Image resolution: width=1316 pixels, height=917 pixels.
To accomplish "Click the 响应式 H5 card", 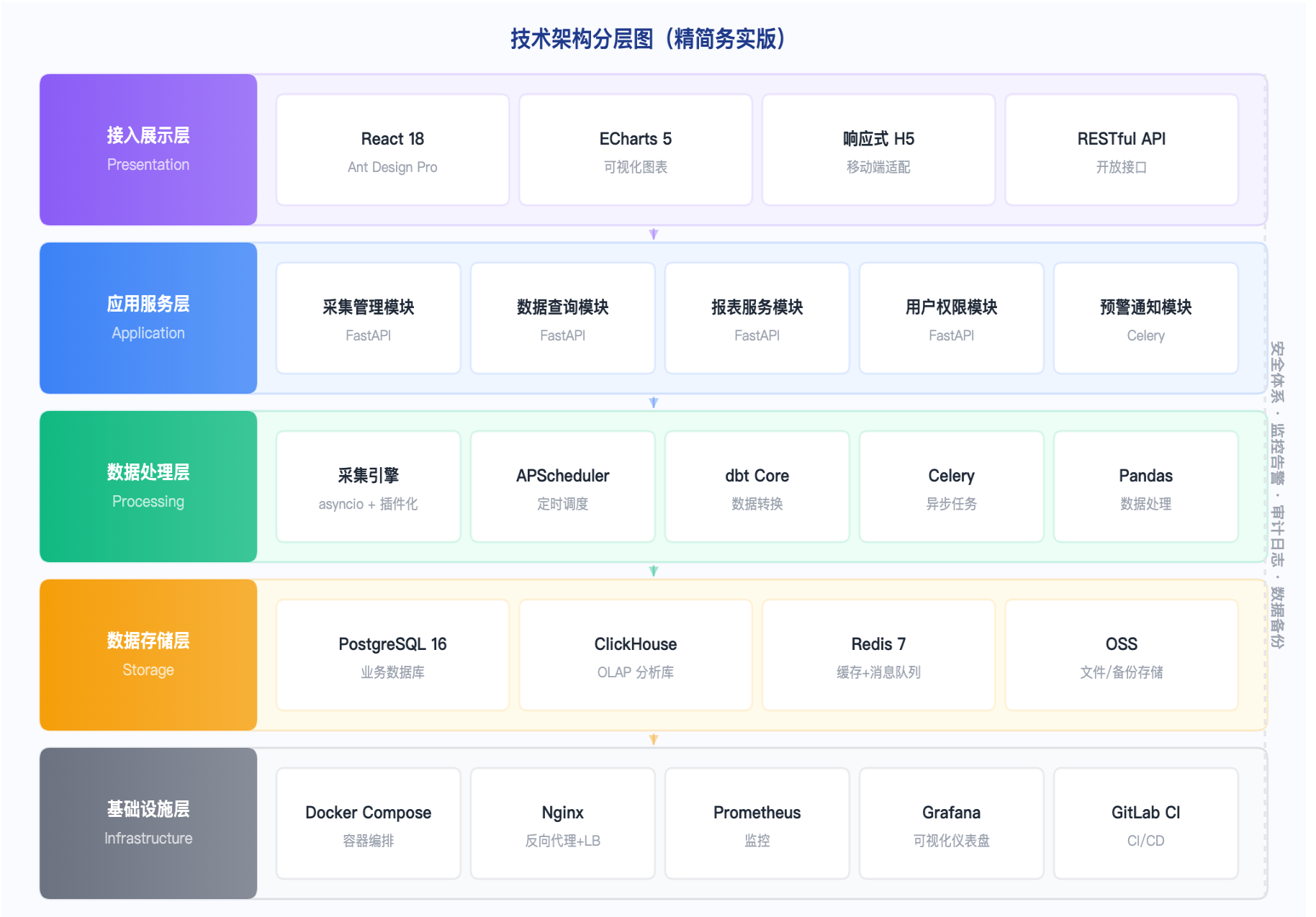I will [878, 150].
